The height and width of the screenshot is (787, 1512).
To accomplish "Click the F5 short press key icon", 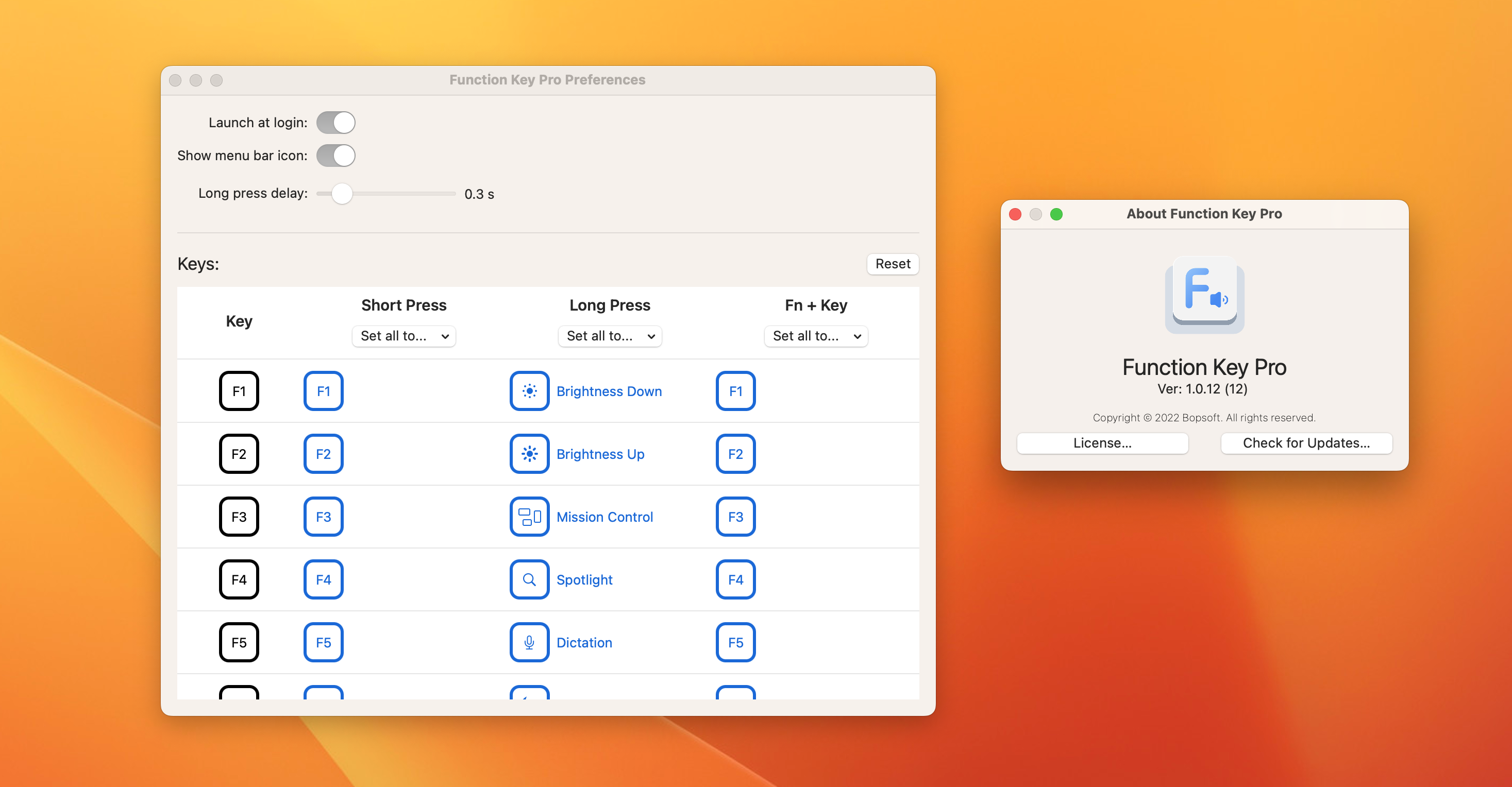I will tap(324, 642).
